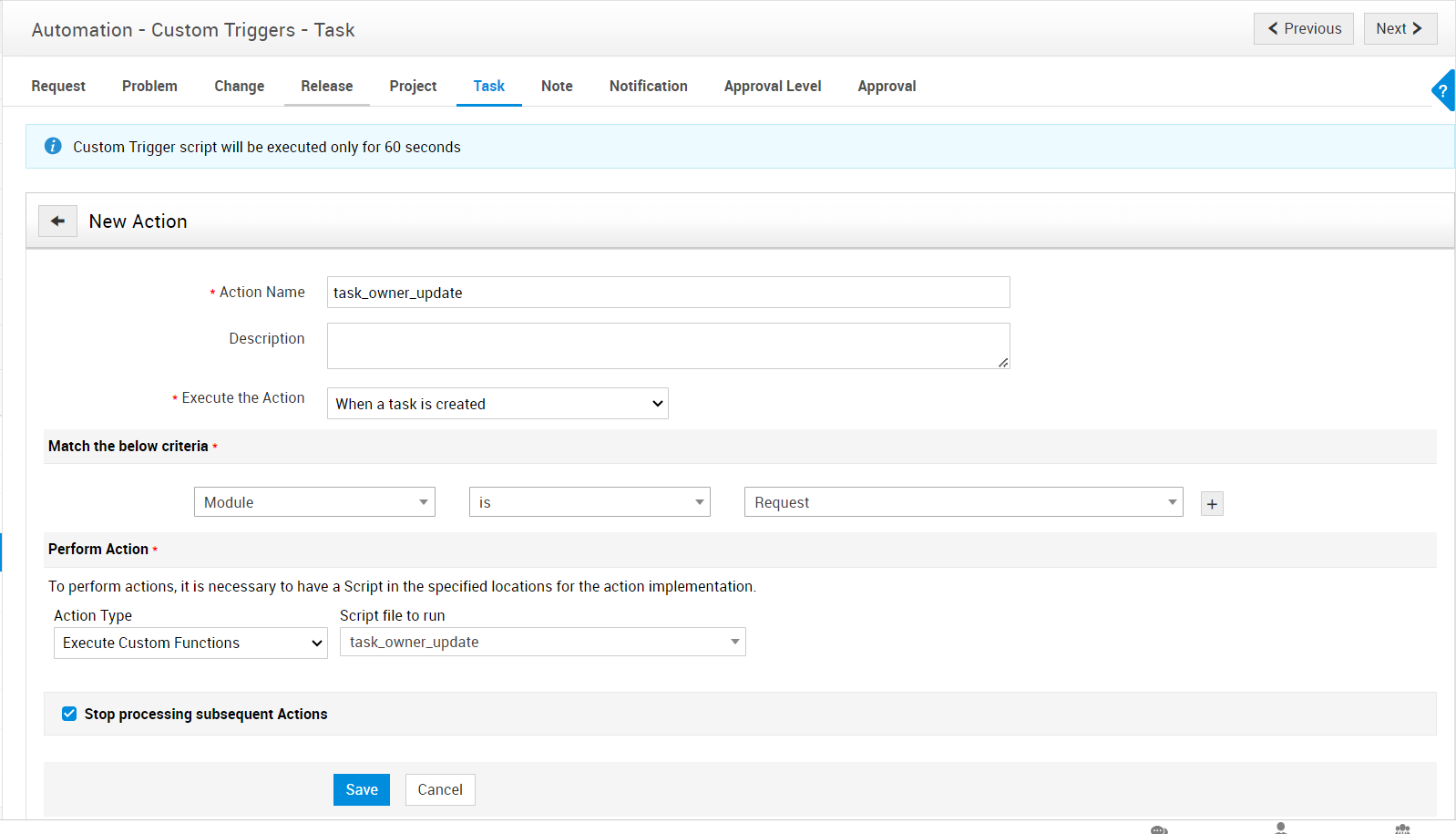The height and width of the screenshot is (834, 1456).
Task: Go to the Next page
Action: click(x=1400, y=28)
